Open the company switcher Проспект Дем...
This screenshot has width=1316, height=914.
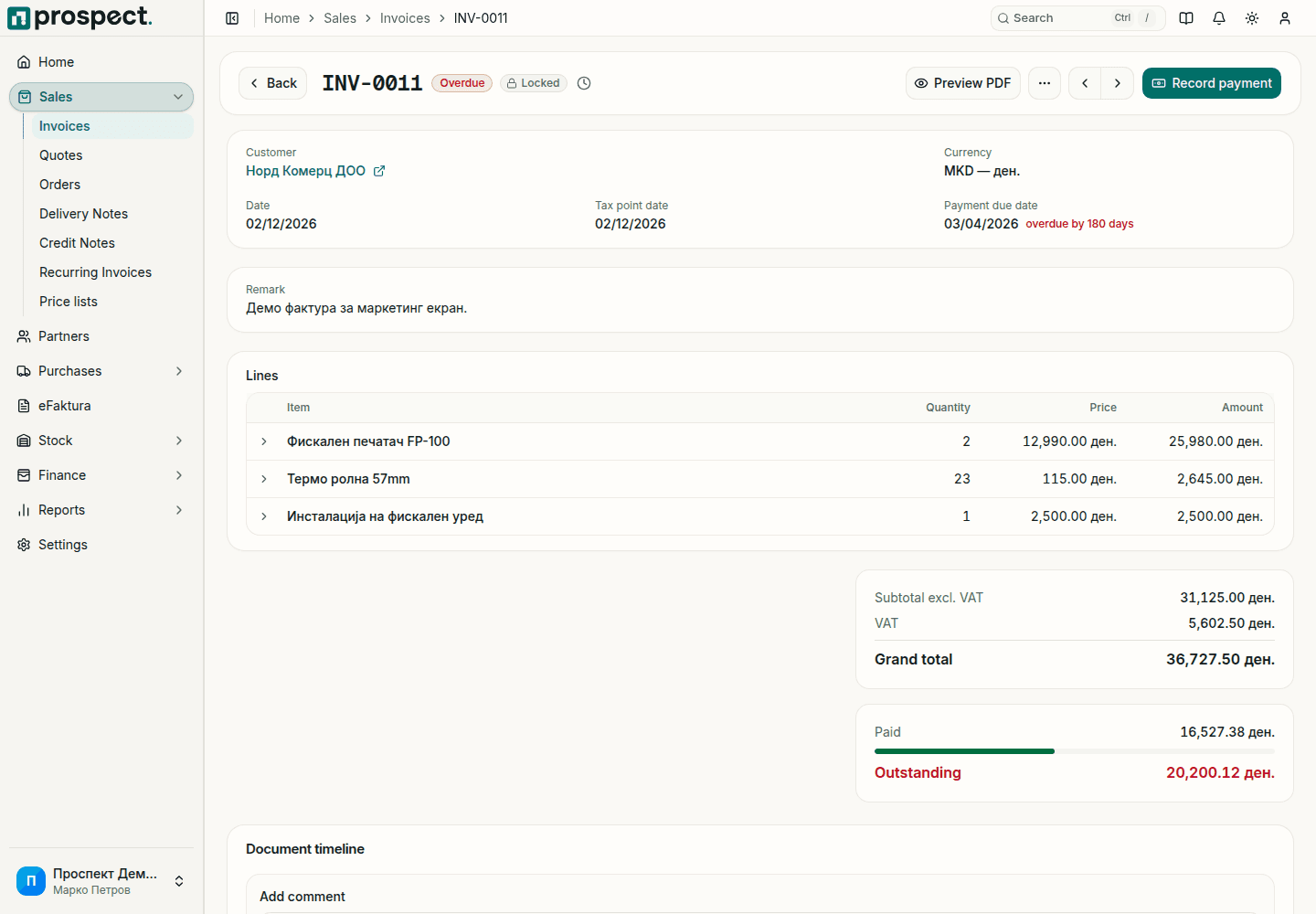(x=101, y=881)
